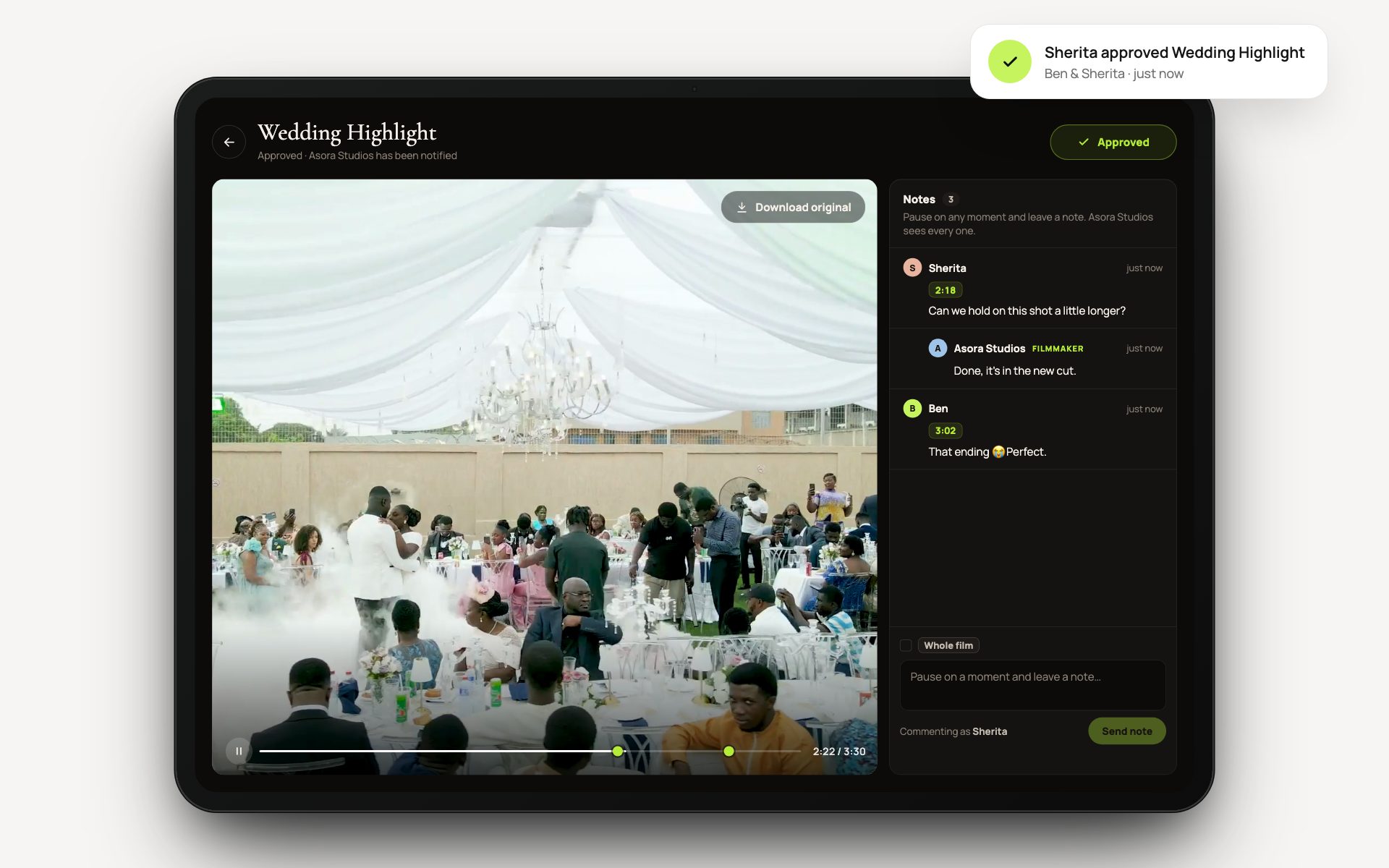
Task: Click the Download original button
Action: [793, 207]
